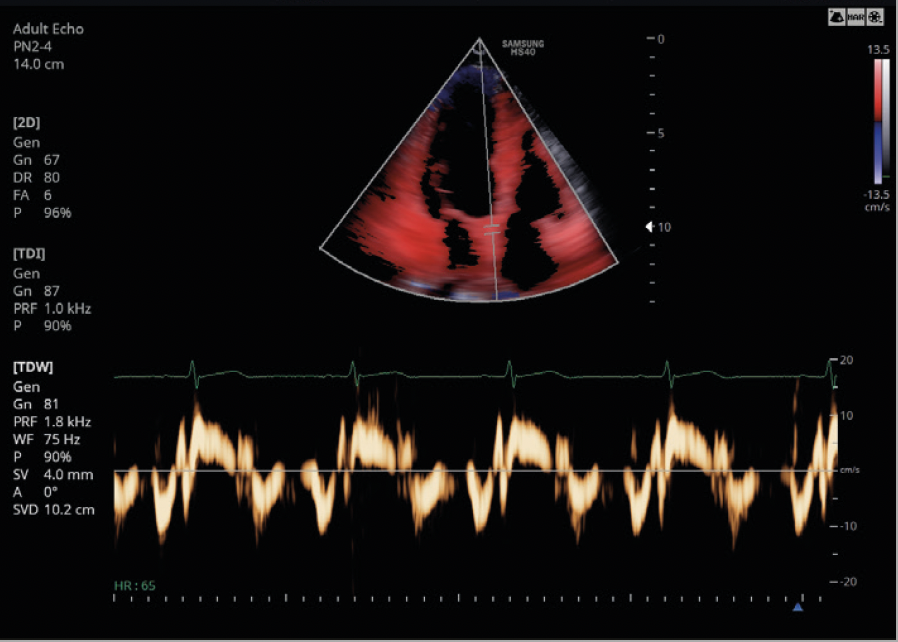Click the 'HR : 65' heart rate readout
This screenshot has width=898, height=642.
coord(135,585)
